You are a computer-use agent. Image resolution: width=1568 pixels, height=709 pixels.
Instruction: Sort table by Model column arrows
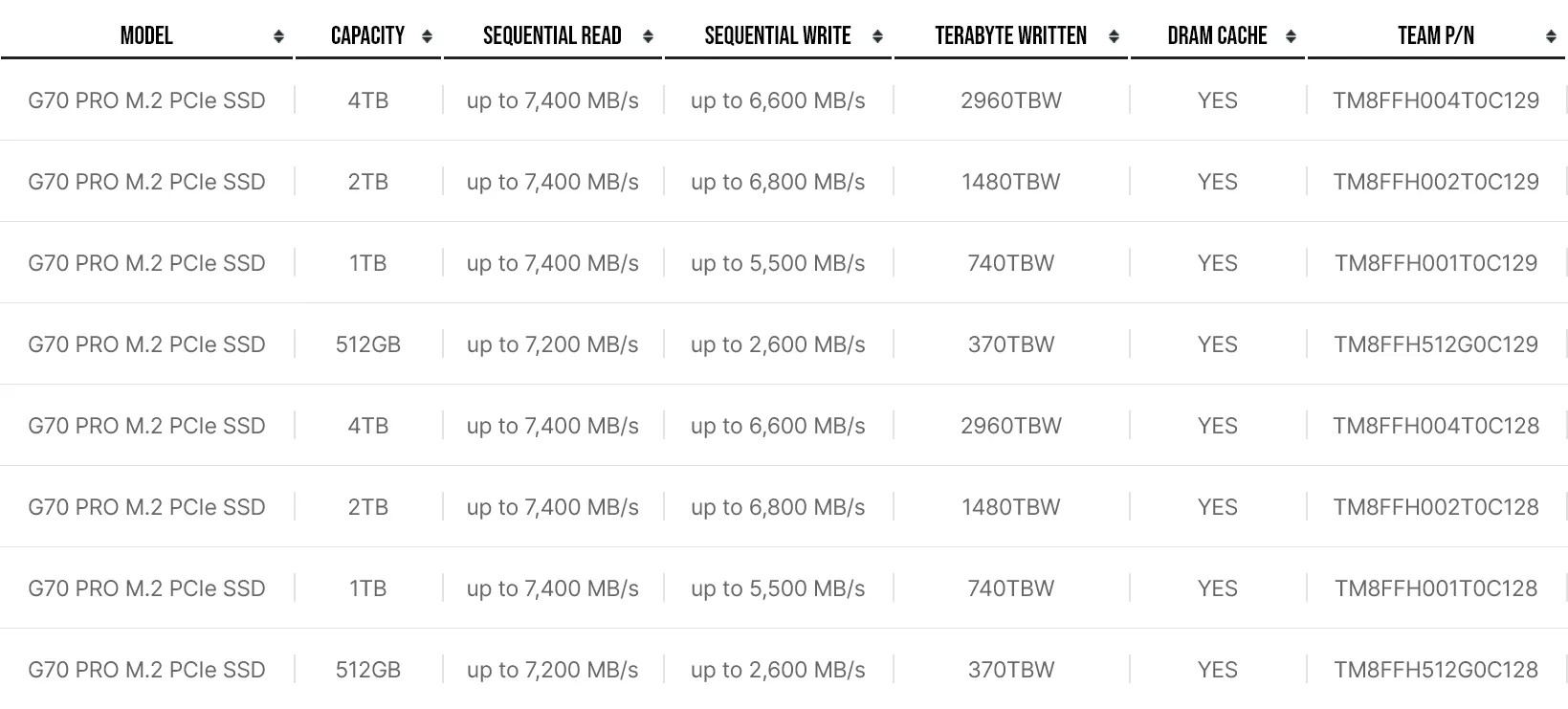278,36
